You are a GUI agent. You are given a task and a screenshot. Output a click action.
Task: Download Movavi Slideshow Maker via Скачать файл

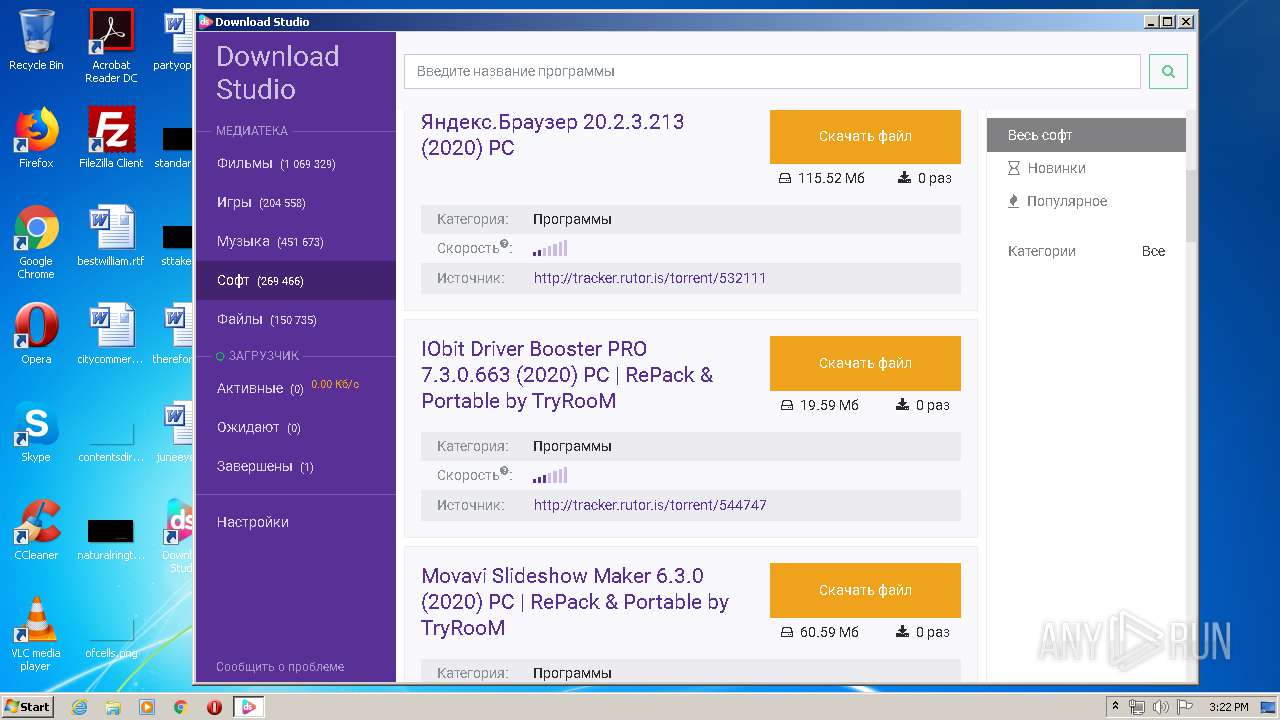(x=865, y=590)
